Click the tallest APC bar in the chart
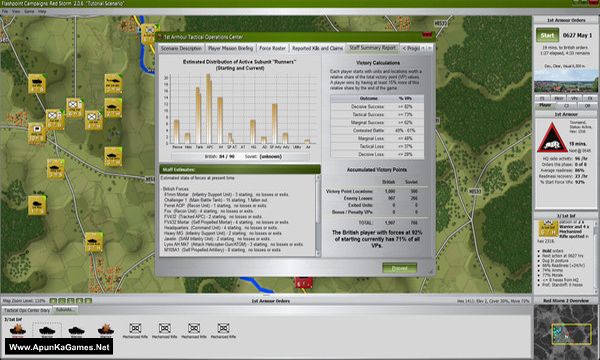 pyautogui.click(x=209, y=109)
